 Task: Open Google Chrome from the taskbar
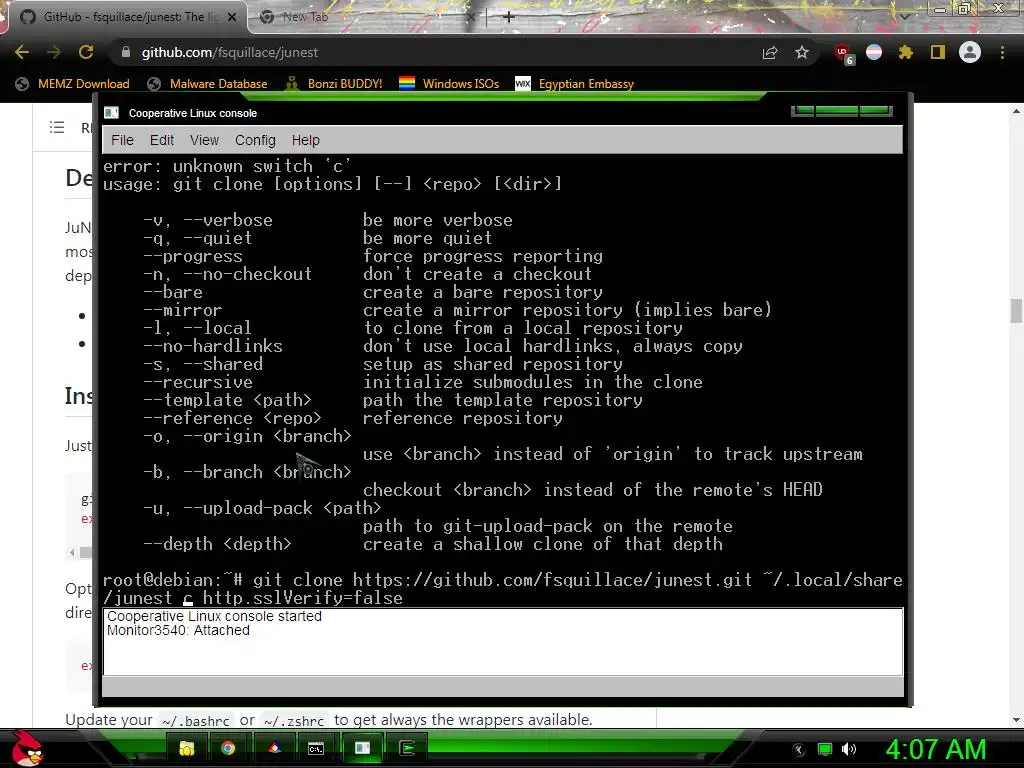(x=228, y=748)
